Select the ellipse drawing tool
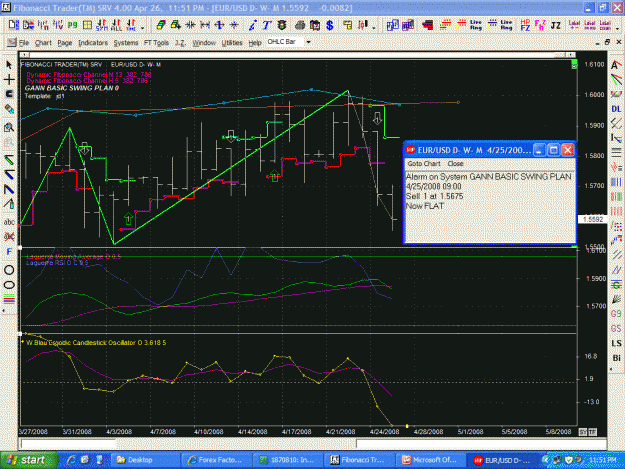625x469 pixels. (x=9, y=285)
